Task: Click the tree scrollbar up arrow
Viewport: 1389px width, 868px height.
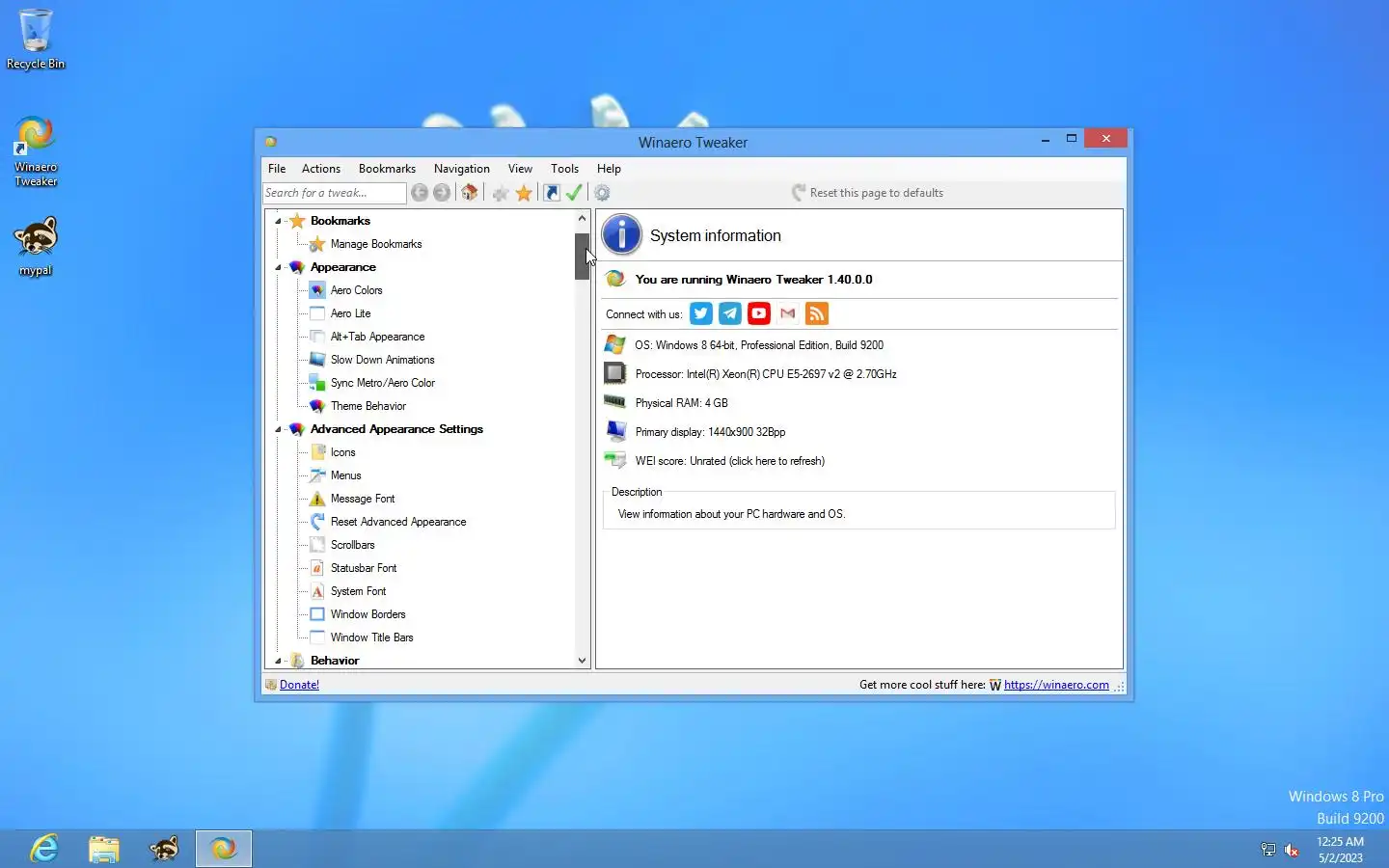Action: pos(582,218)
